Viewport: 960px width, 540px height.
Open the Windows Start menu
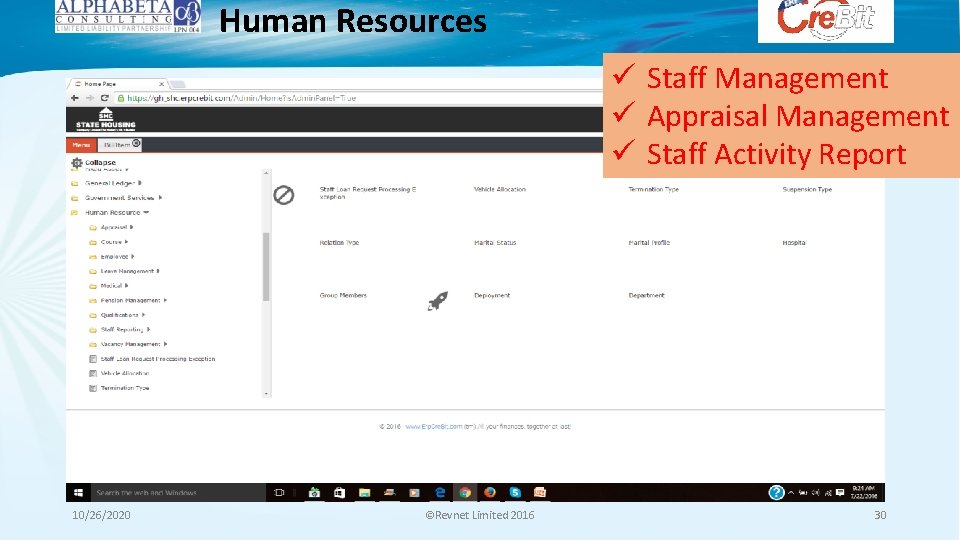tap(78, 492)
